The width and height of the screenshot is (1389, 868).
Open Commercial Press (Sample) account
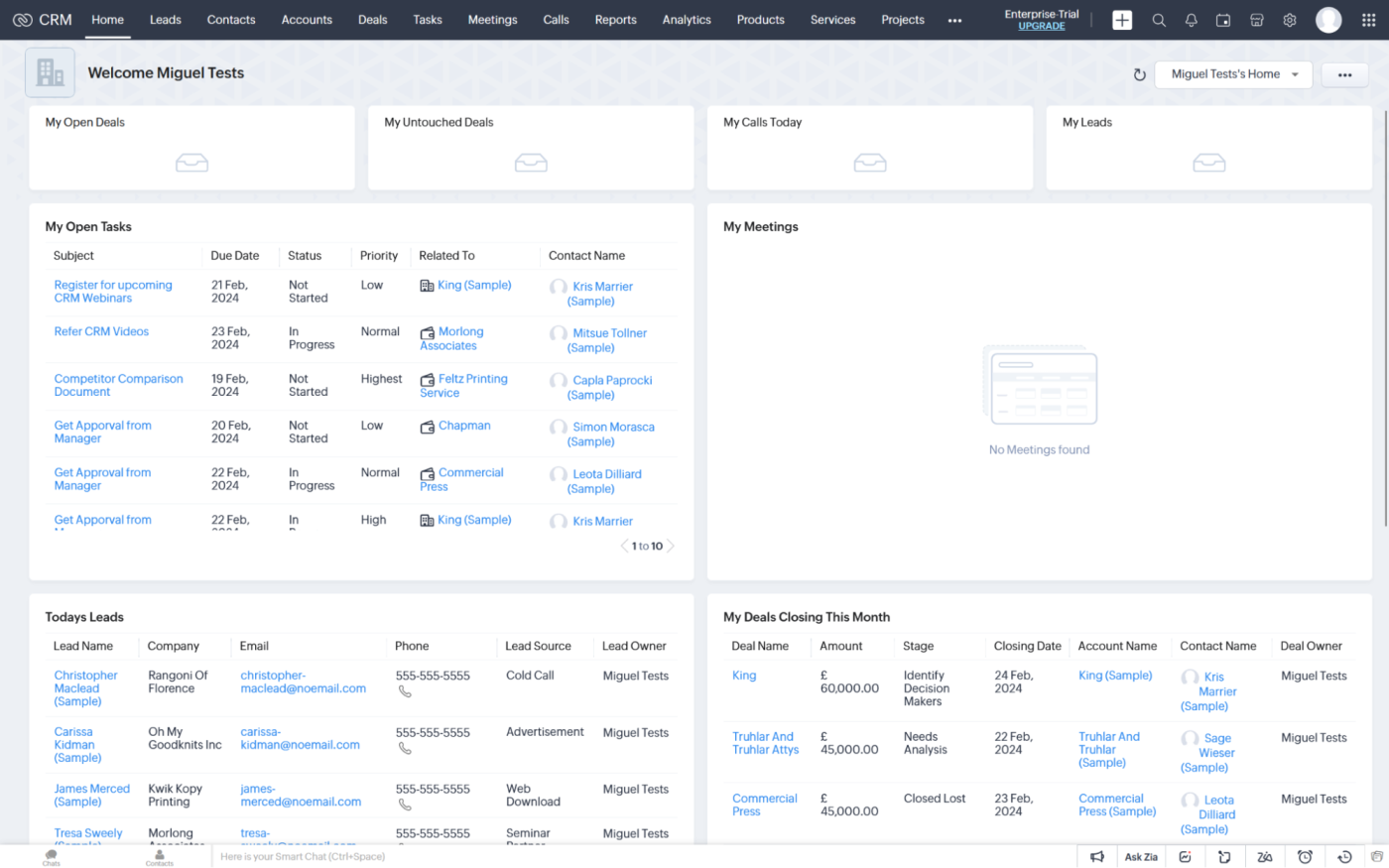(1117, 805)
